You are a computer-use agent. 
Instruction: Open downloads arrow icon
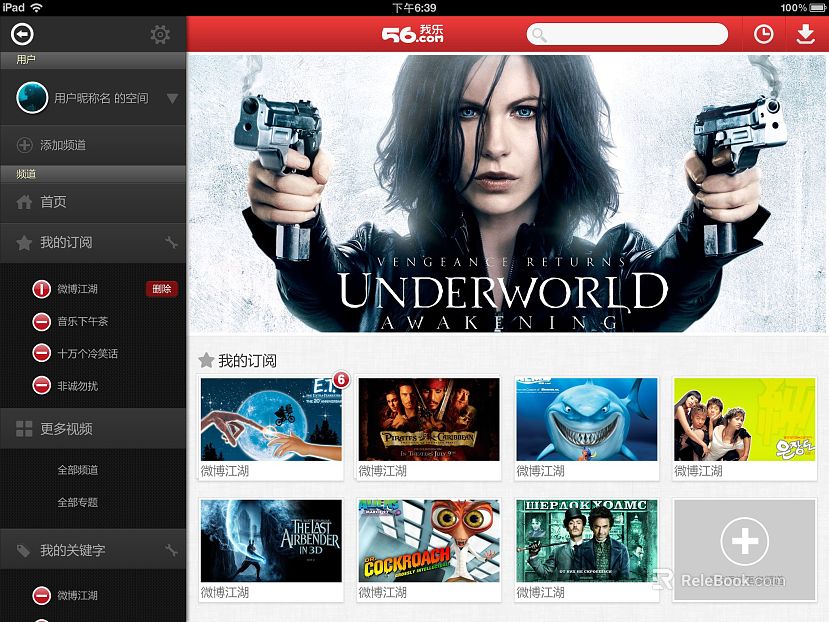tap(805, 34)
